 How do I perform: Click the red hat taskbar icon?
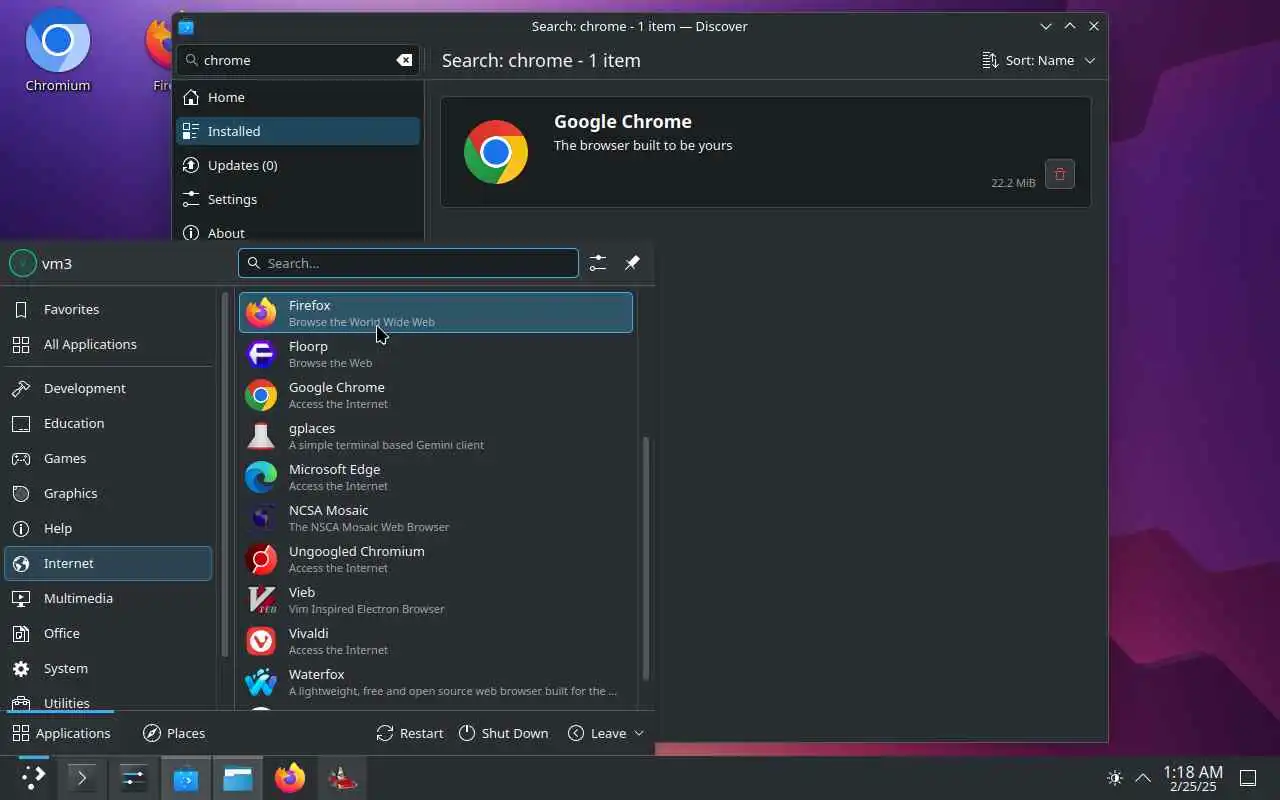(x=342, y=777)
